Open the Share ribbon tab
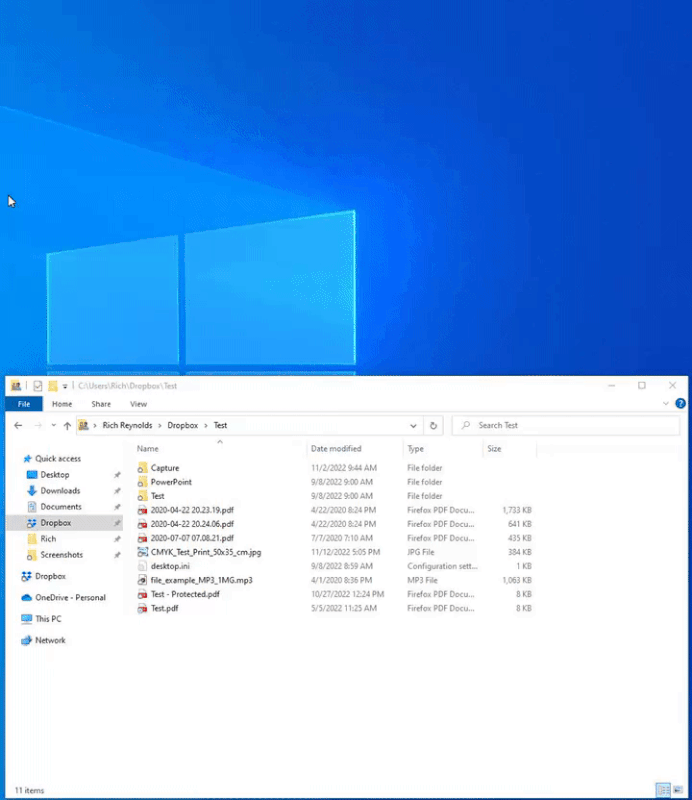This screenshot has height=800, width=692. tap(101, 404)
